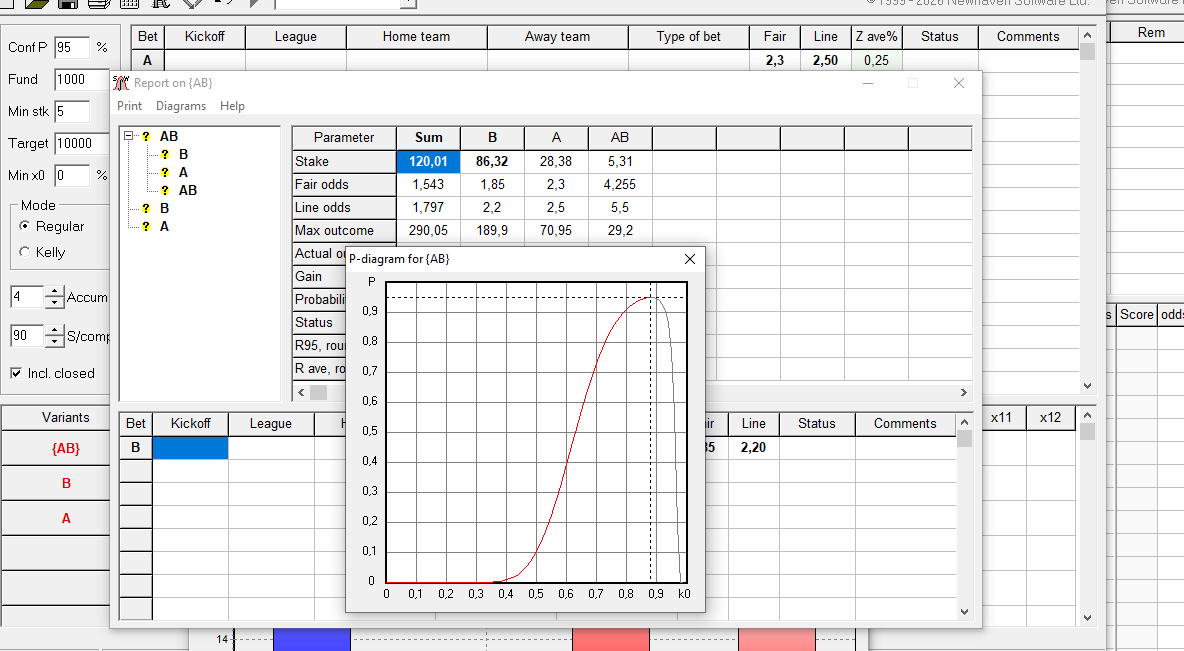
Task: Select top-level A node in report tree
Action: click(x=165, y=227)
